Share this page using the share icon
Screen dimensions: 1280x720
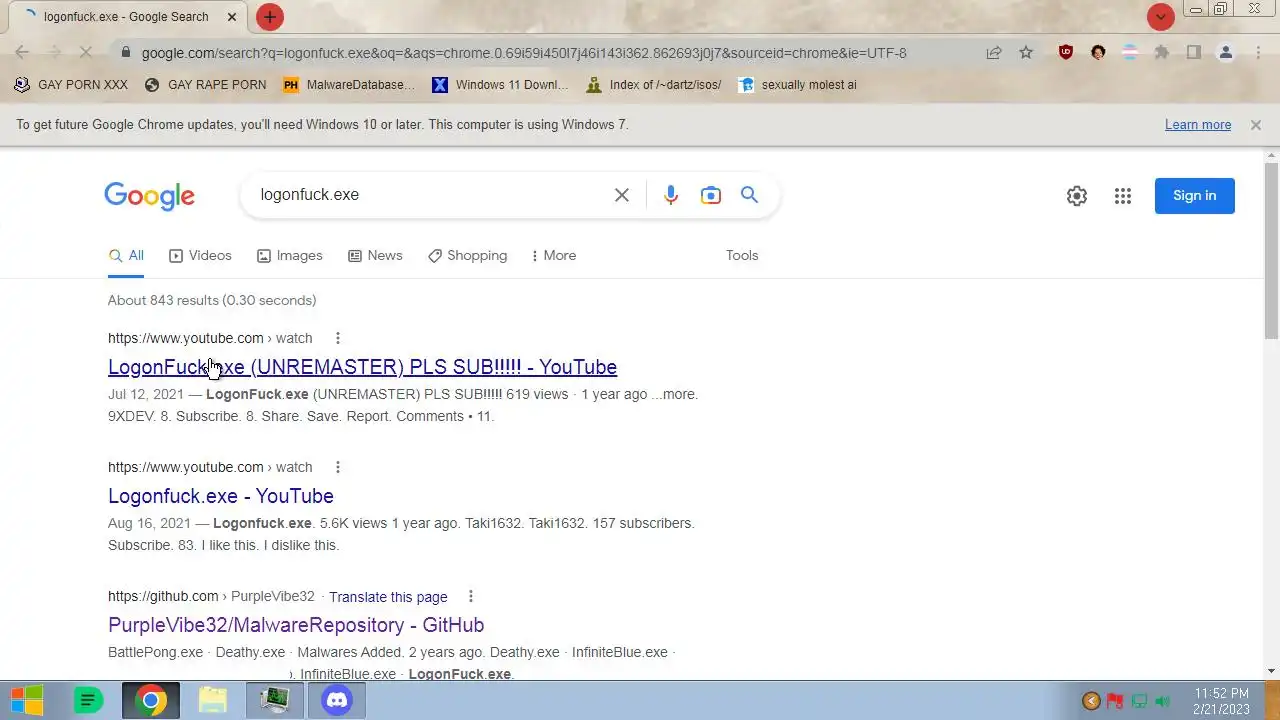tap(994, 53)
